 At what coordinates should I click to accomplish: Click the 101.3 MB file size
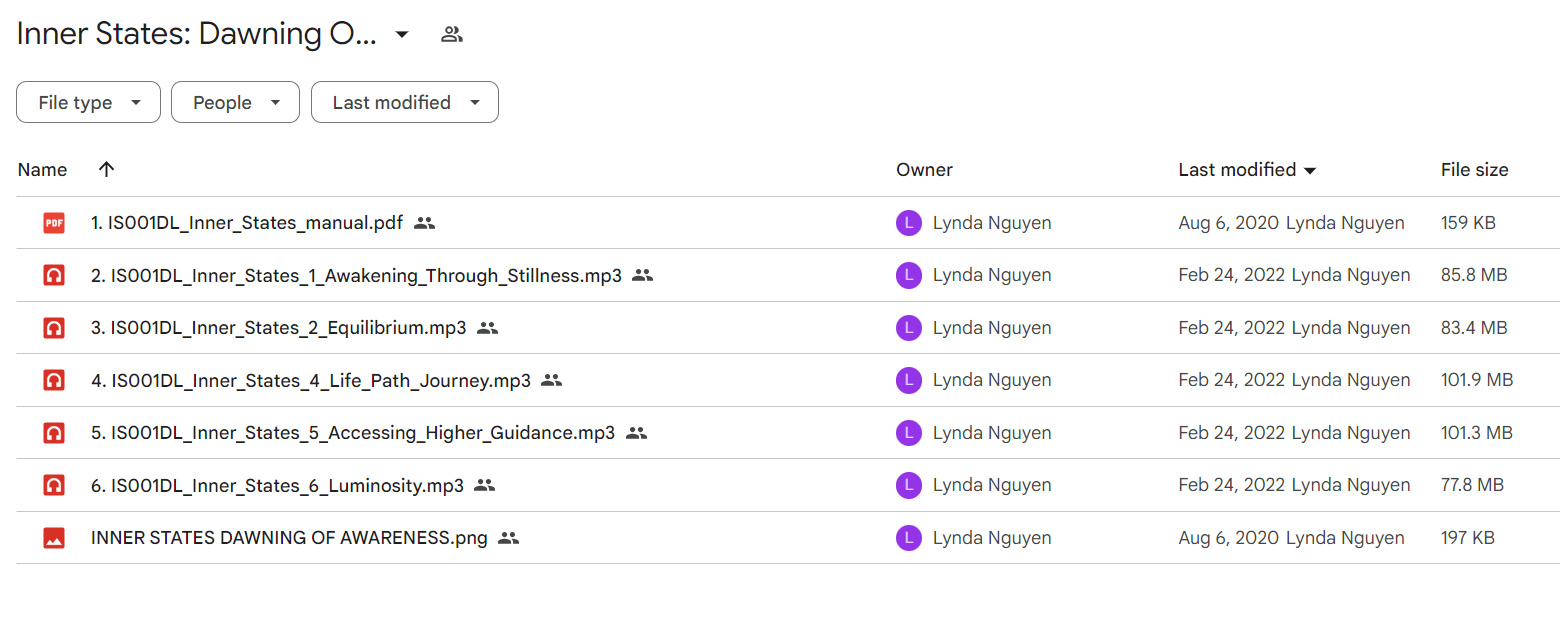coord(1477,433)
